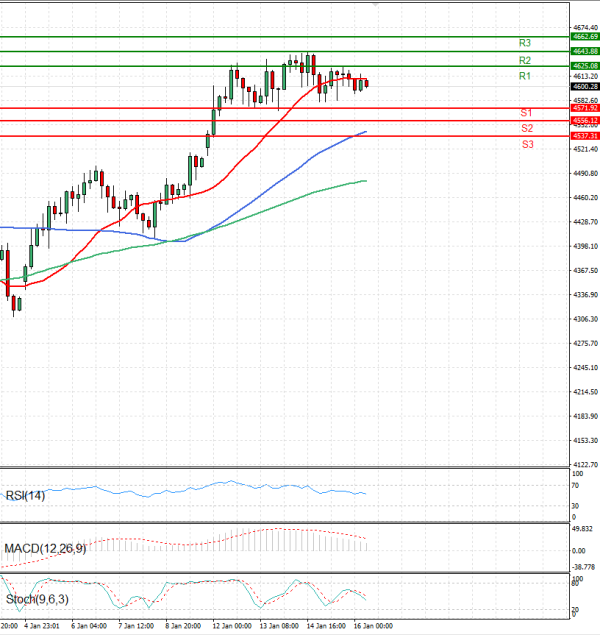
Task: Click the 4122.70 price axis value
Action: point(584,465)
